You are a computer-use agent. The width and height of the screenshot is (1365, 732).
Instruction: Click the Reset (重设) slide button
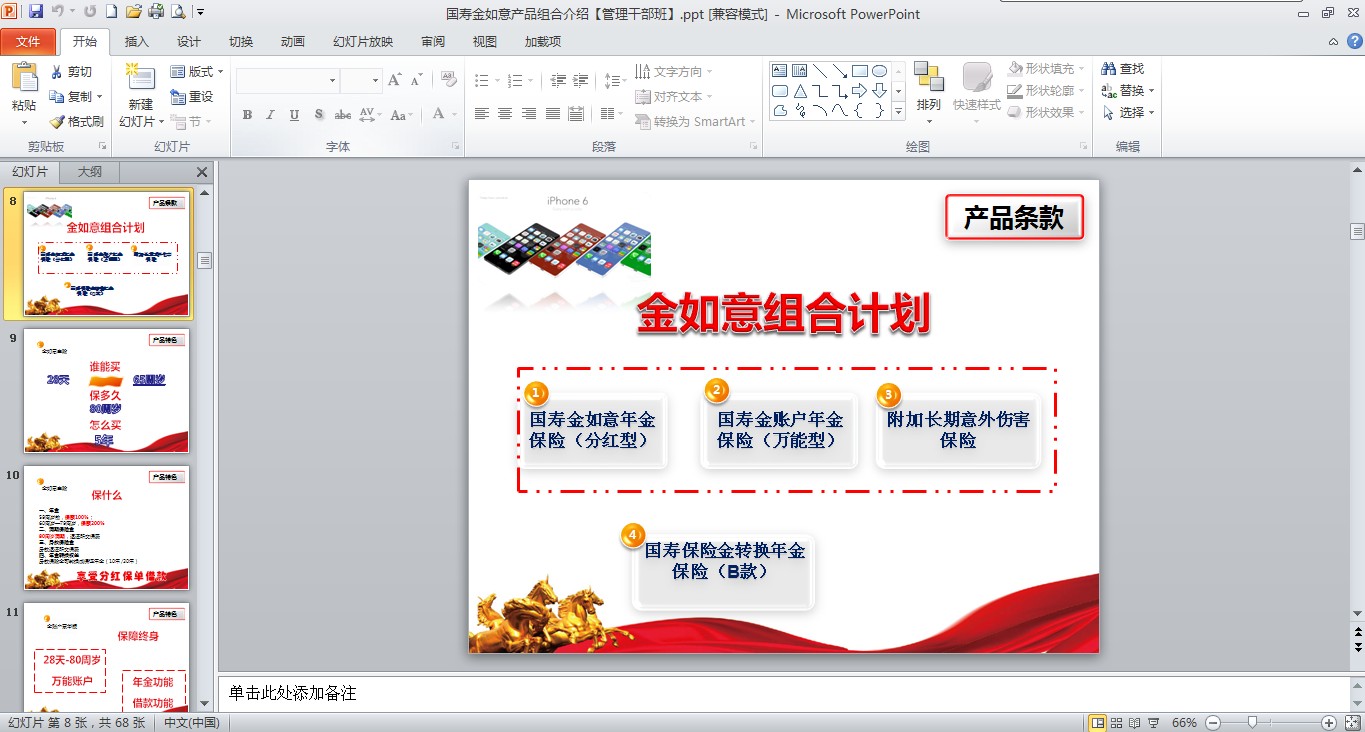point(192,97)
